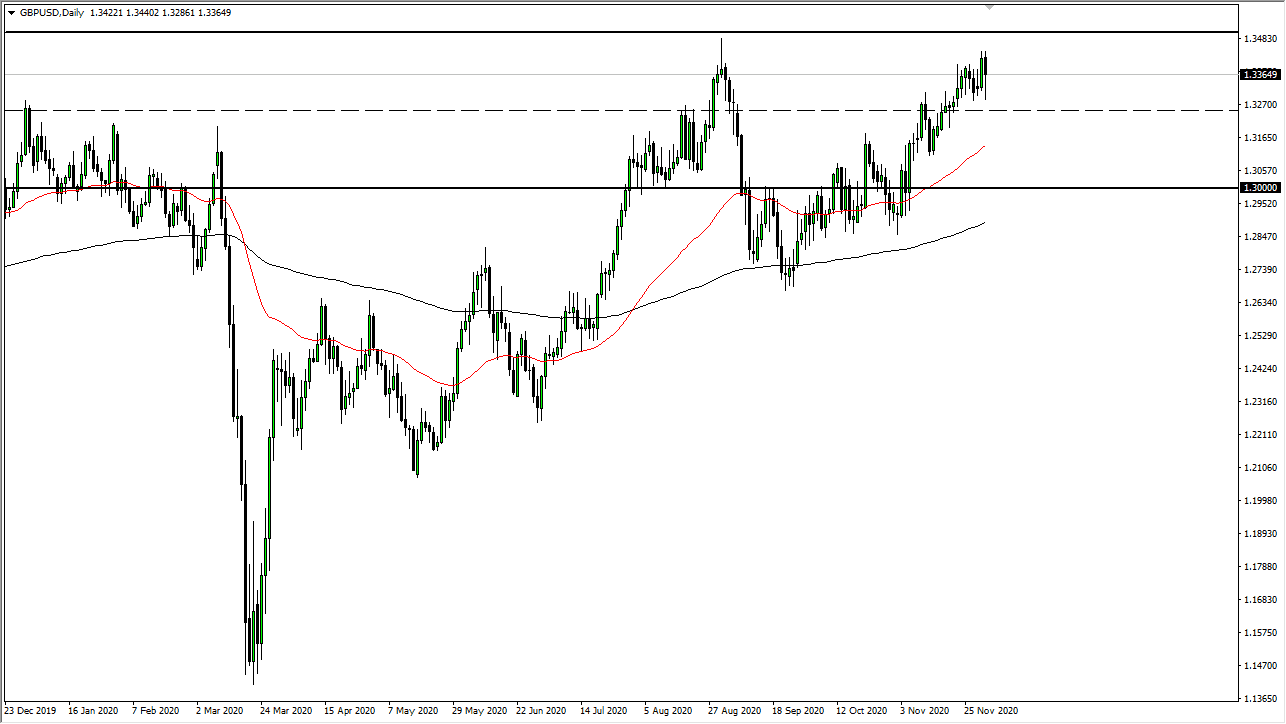Click the low price value 1.32861

coord(178,12)
